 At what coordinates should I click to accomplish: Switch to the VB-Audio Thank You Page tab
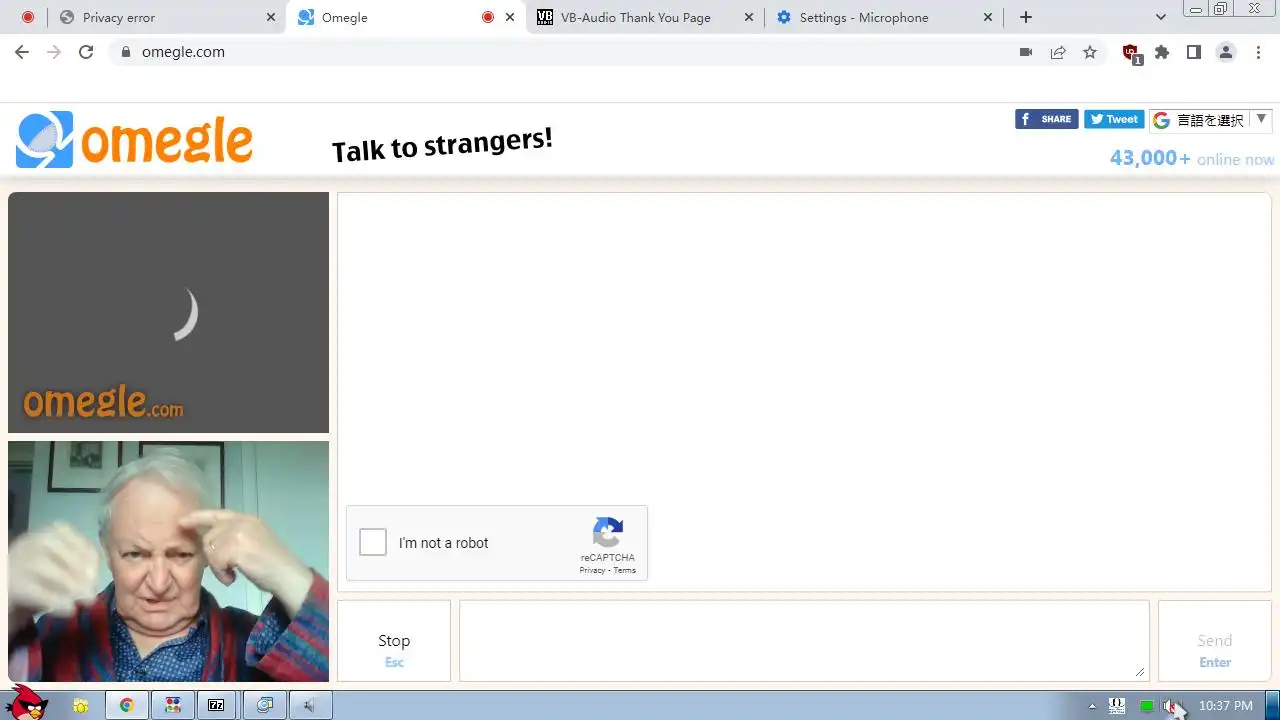click(x=645, y=17)
